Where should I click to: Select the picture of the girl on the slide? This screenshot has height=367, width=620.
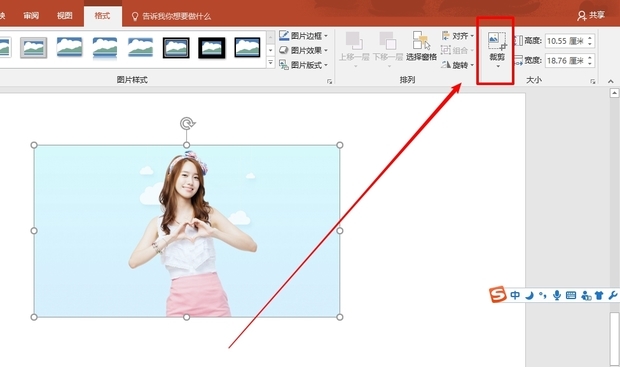pos(187,231)
